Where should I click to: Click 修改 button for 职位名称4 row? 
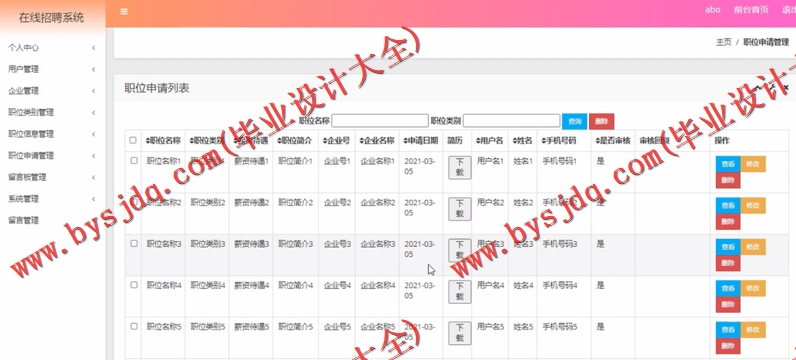click(x=753, y=288)
